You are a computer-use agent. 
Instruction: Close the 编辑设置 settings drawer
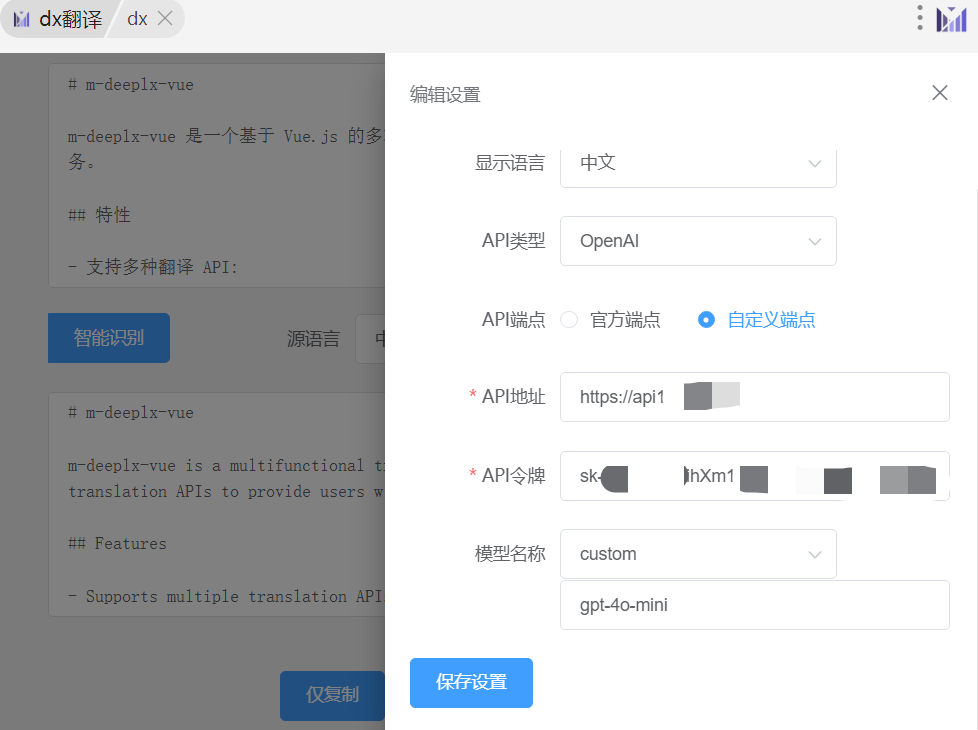pyautogui.click(x=939, y=93)
